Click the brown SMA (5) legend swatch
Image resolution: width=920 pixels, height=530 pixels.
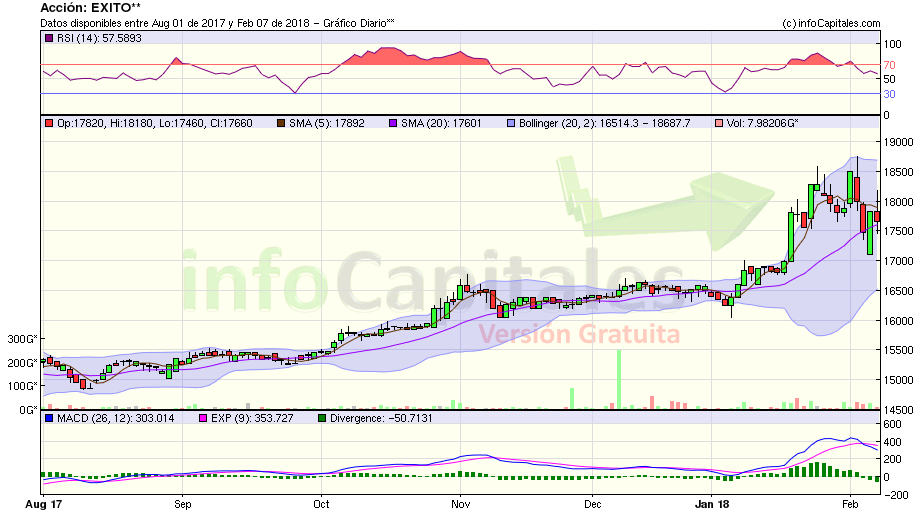(x=281, y=123)
